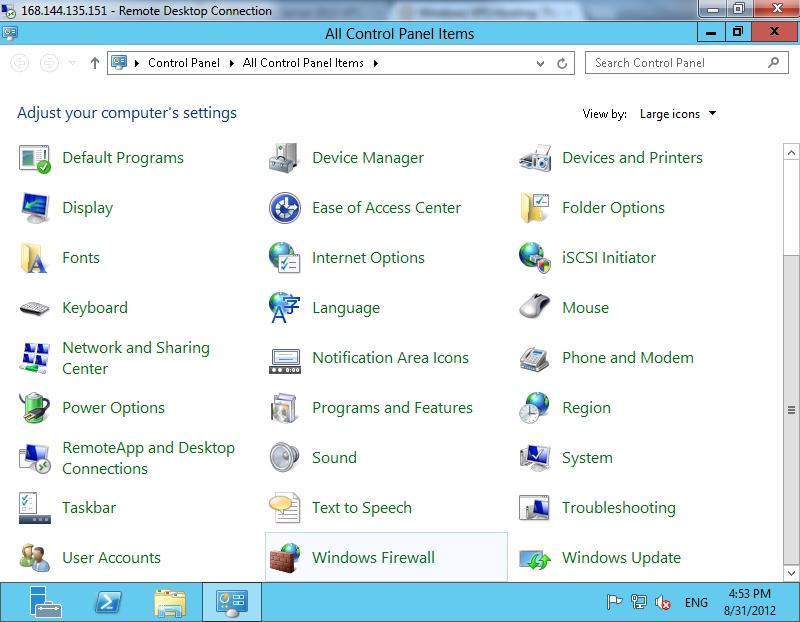Expand the address bar history dropdown
This screenshot has width=800, height=622.
(x=540, y=63)
